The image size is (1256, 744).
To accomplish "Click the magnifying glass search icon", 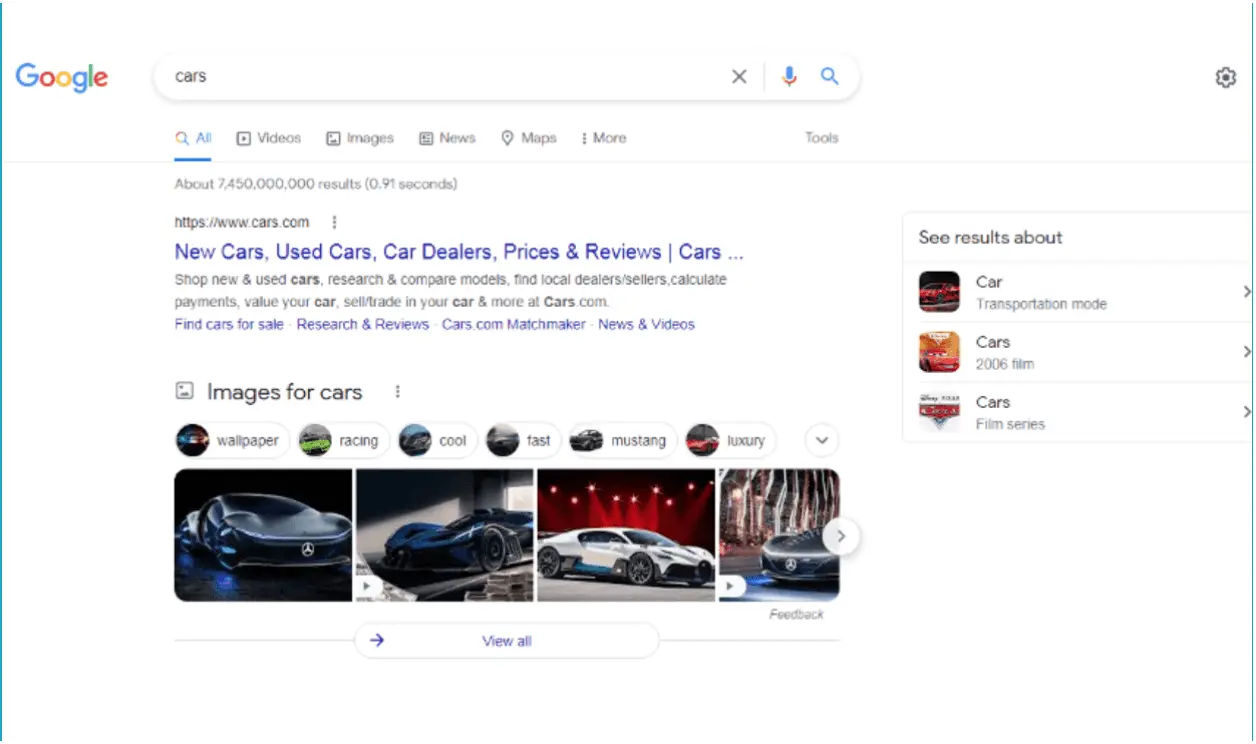I will coord(829,77).
